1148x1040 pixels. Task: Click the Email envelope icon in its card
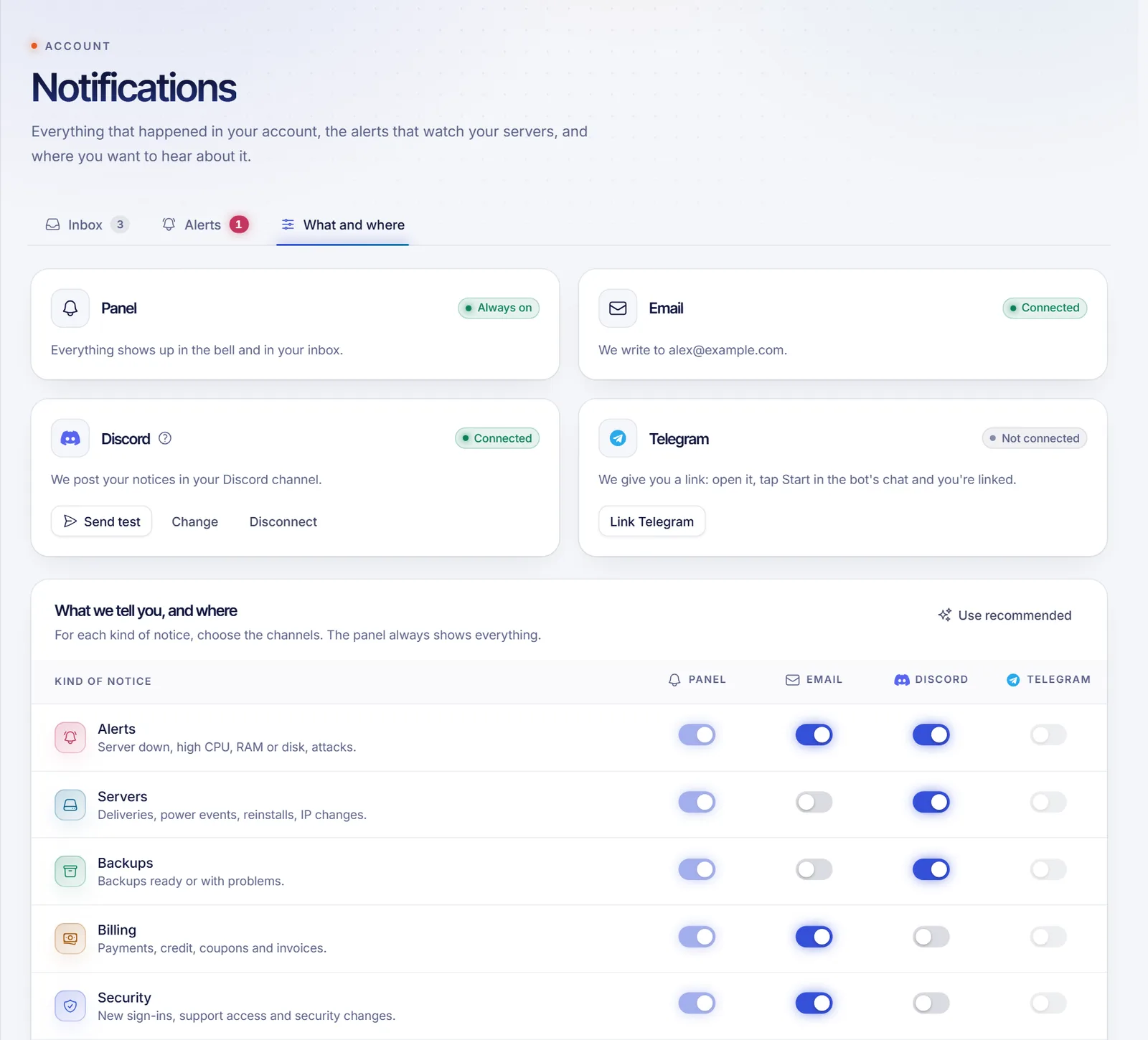(x=618, y=308)
